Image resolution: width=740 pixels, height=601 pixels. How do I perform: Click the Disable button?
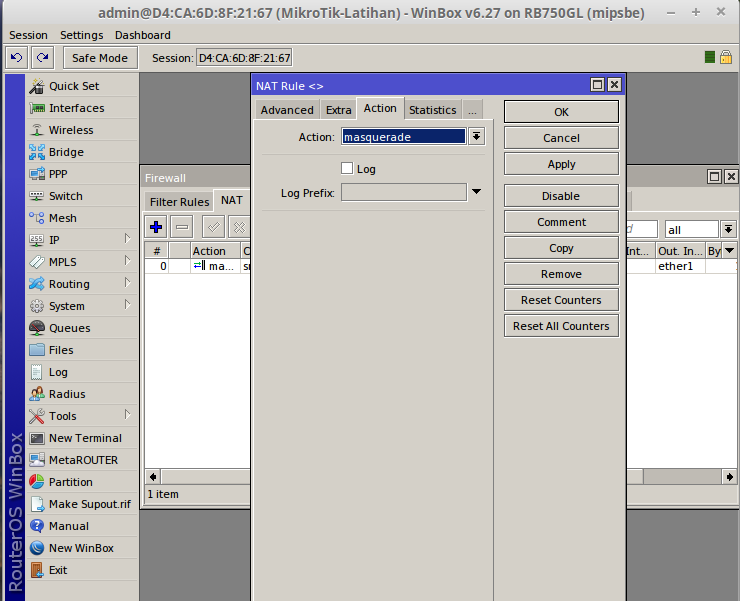click(561, 196)
